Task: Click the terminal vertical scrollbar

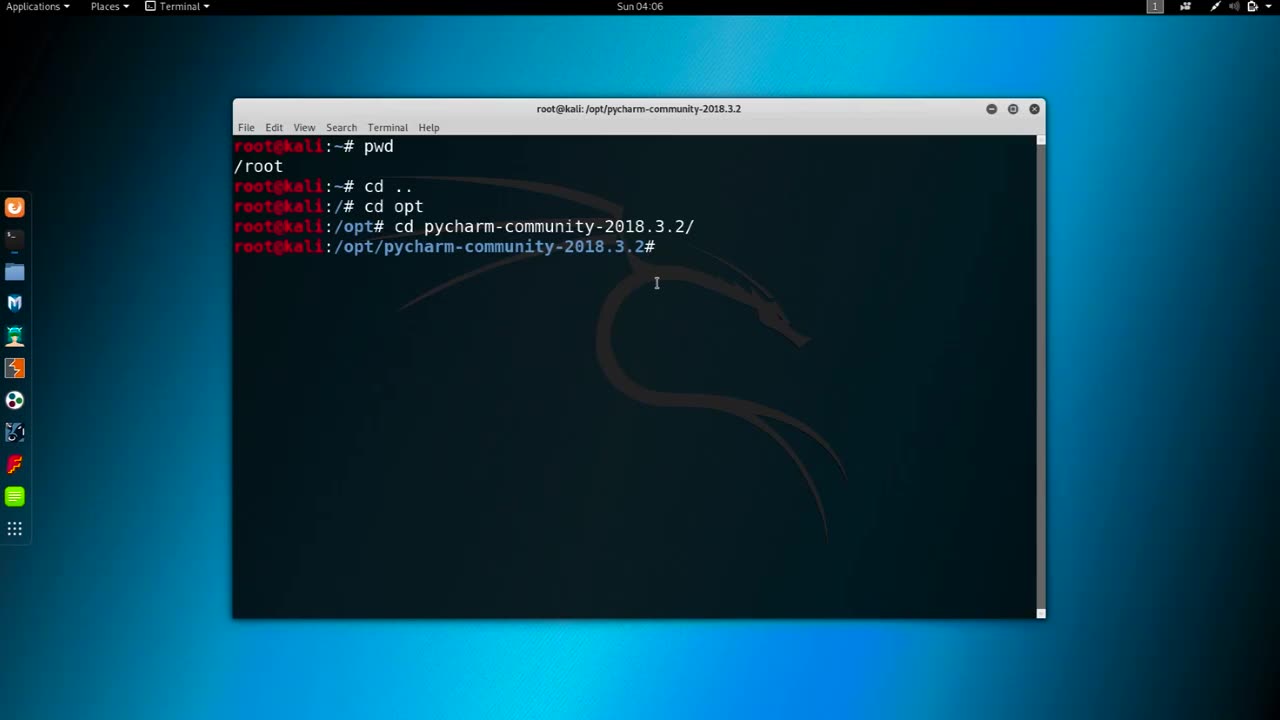Action: tap(1041, 376)
